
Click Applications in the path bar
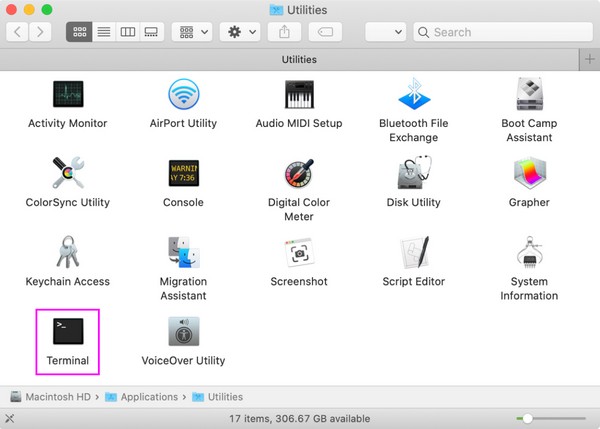click(x=142, y=397)
